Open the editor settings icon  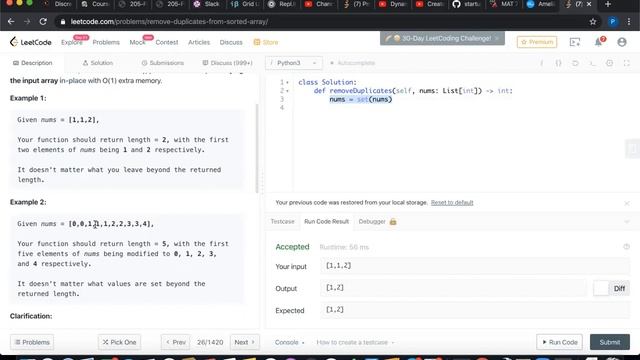(609, 63)
